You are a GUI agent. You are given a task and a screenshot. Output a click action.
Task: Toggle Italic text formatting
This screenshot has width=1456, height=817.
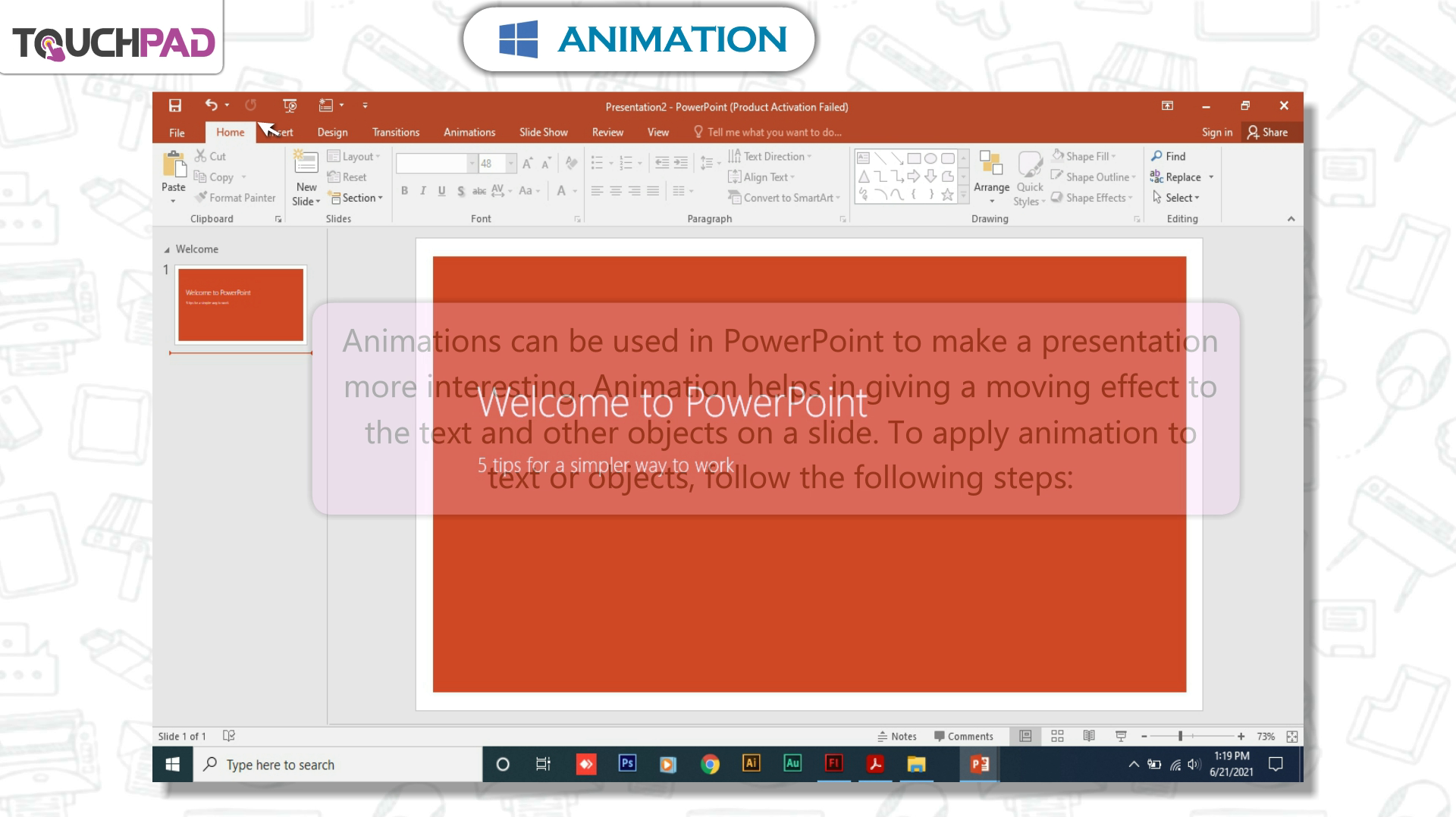tap(422, 191)
